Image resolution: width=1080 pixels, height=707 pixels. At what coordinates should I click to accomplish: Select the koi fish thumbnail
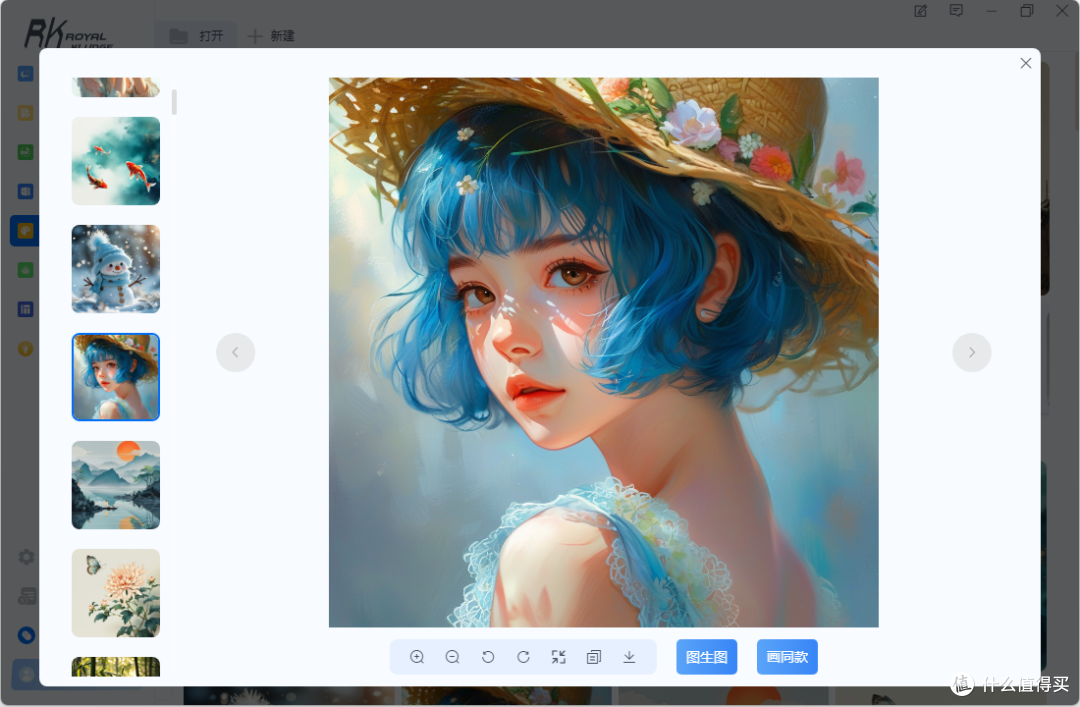point(116,161)
